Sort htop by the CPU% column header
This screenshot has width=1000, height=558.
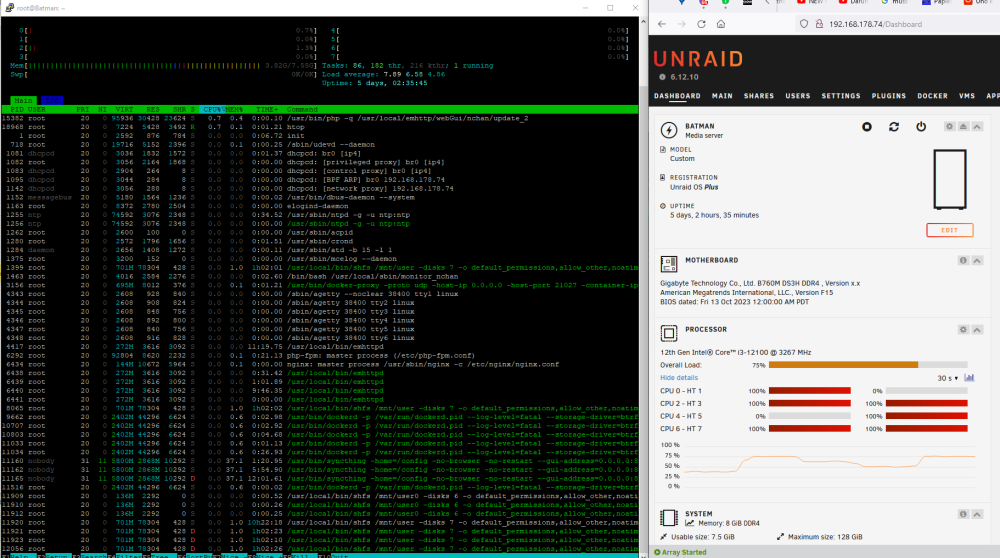pos(211,110)
